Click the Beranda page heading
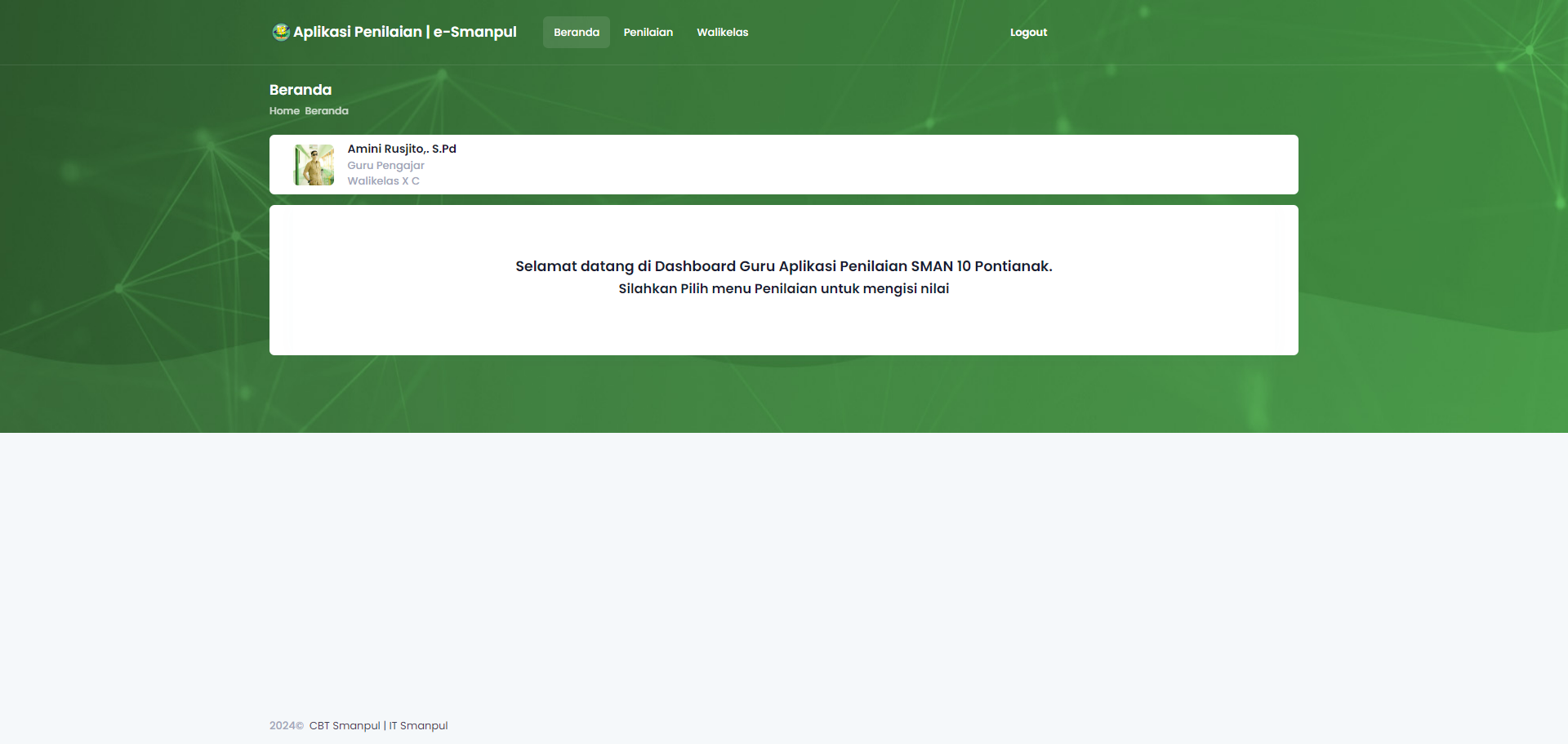This screenshot has width=1568, height=744. click(x=301, y=90)
